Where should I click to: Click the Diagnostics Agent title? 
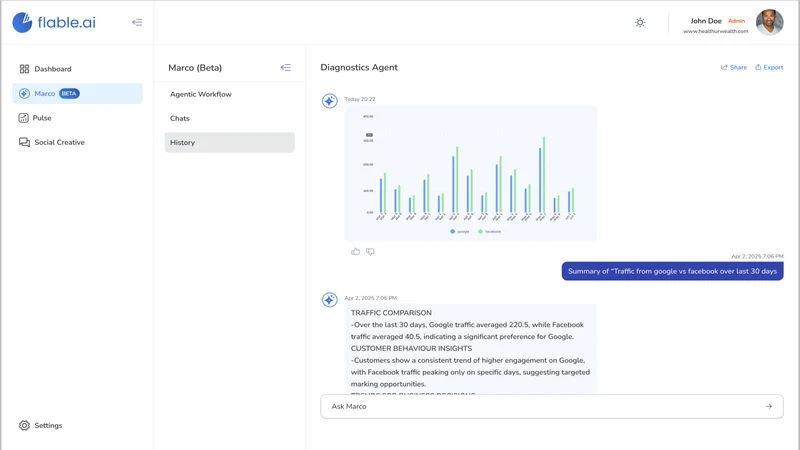[359, 67]
